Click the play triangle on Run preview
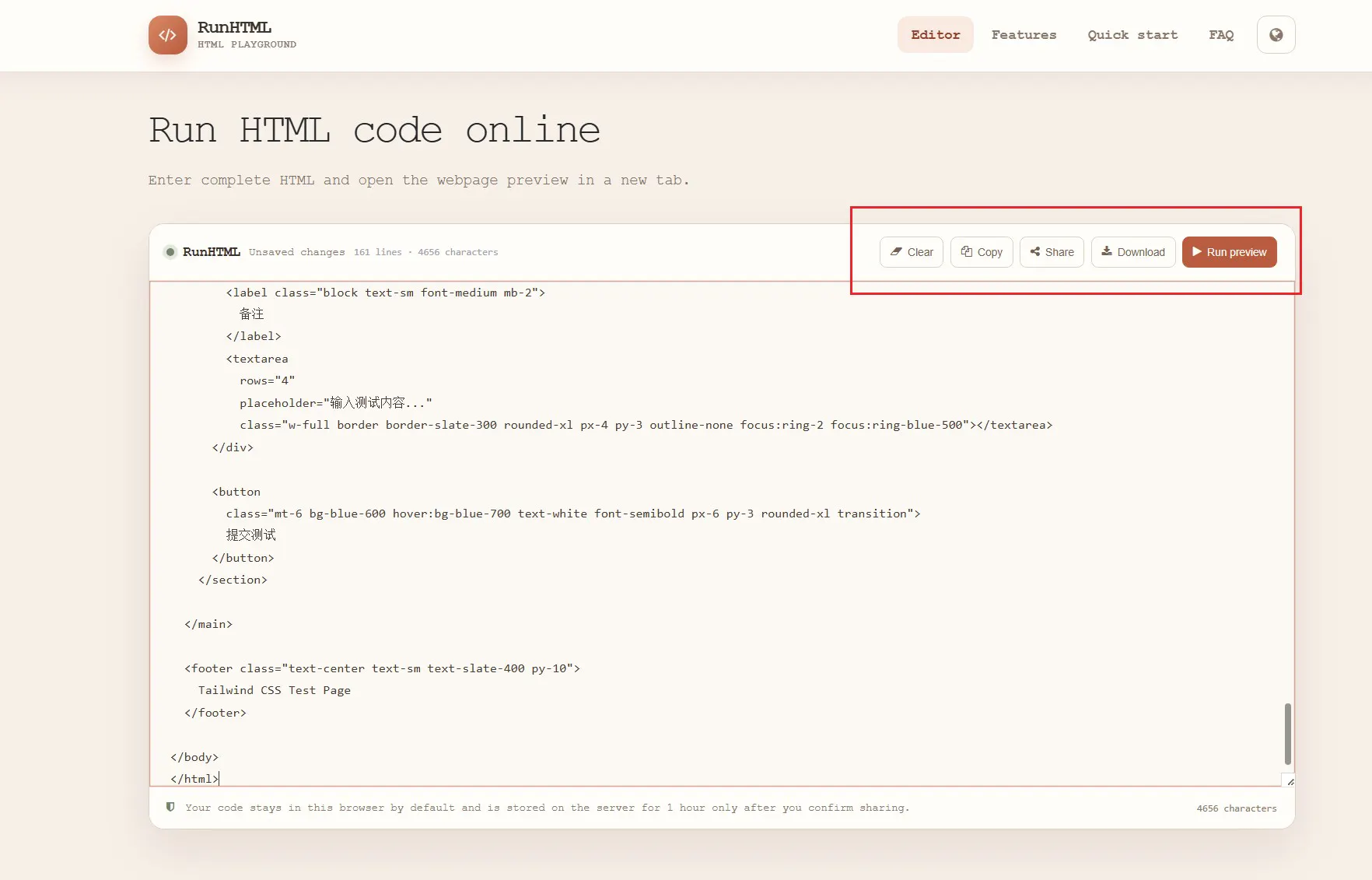This screenshot has width=1372, height=880. pyautogui.click(x=1197, y=251)
